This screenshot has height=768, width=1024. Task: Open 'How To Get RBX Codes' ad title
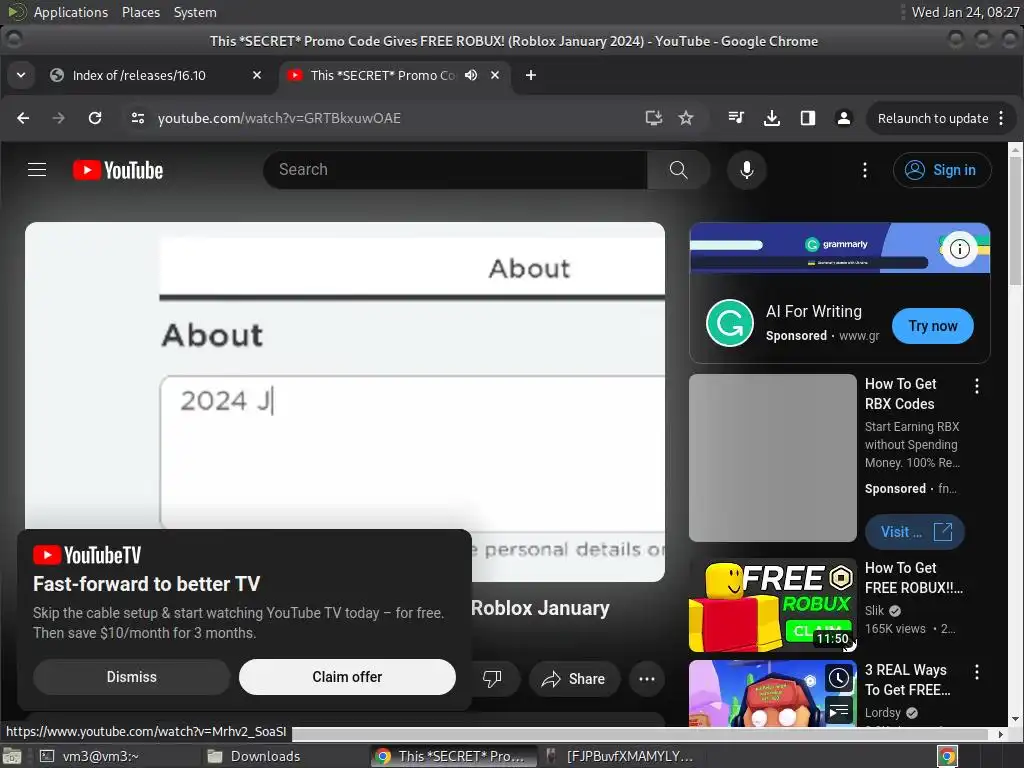tap(901, 394)
